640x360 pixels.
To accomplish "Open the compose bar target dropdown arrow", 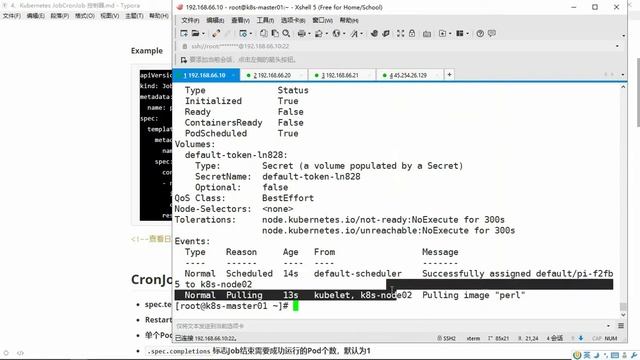I will click(x=609, y=326).
